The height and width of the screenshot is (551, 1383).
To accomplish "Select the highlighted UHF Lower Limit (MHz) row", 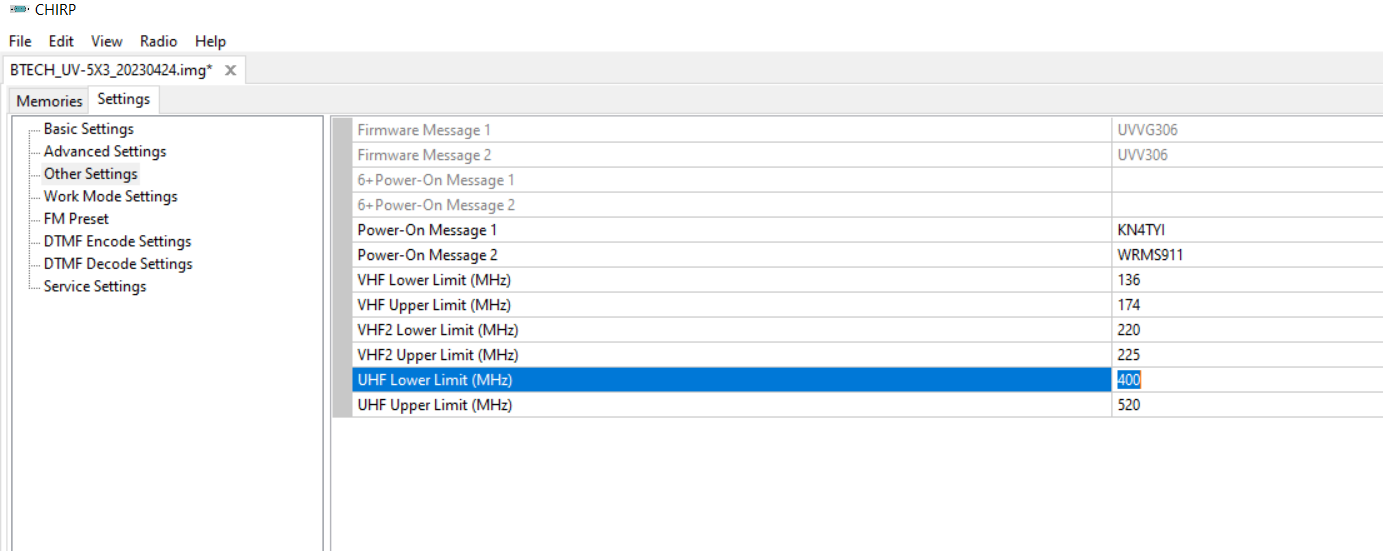I will (x=731, y=380).
